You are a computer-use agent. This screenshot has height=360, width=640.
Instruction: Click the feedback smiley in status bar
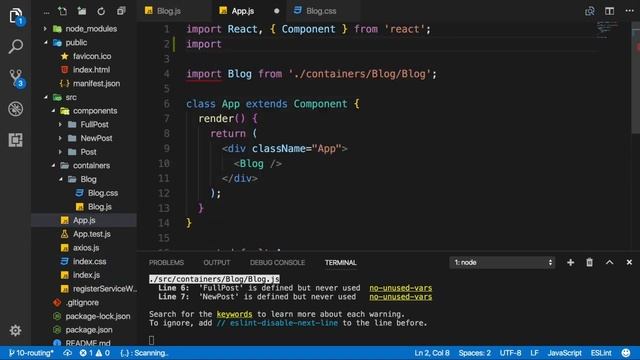(x=626, y=353)
